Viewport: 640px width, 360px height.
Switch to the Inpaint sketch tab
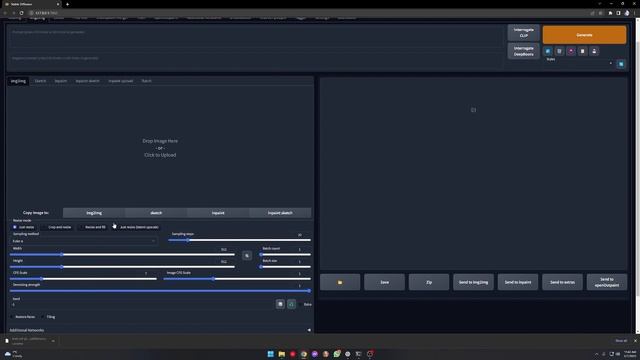point(87,81)
